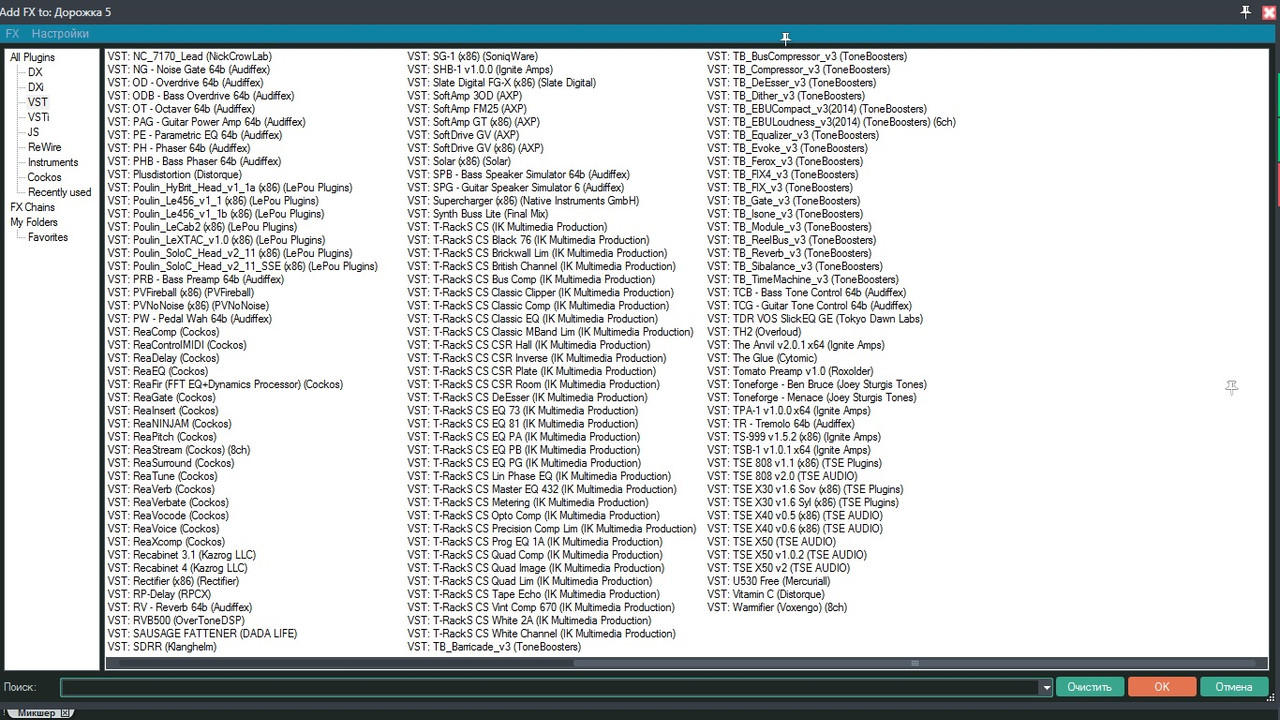Viewport: 1280px width, 720px height.
Task: Open the FX menu
Action: click(x=12, y=34)
